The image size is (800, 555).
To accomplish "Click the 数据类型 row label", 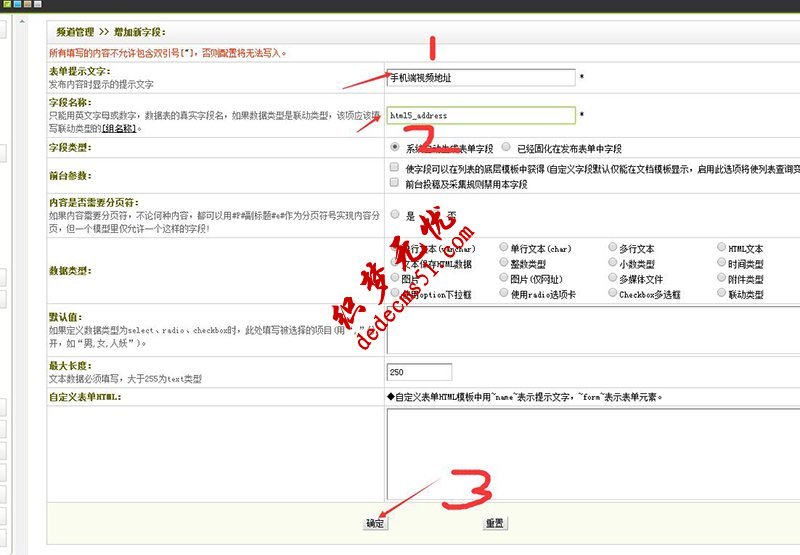I will [x=70, y=271].
